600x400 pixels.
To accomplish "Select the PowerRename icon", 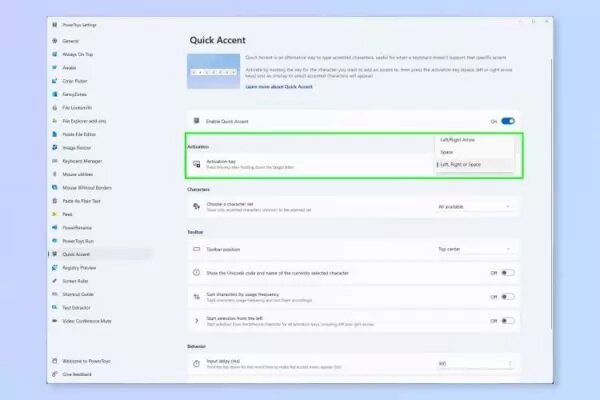I will click(55, 227).
